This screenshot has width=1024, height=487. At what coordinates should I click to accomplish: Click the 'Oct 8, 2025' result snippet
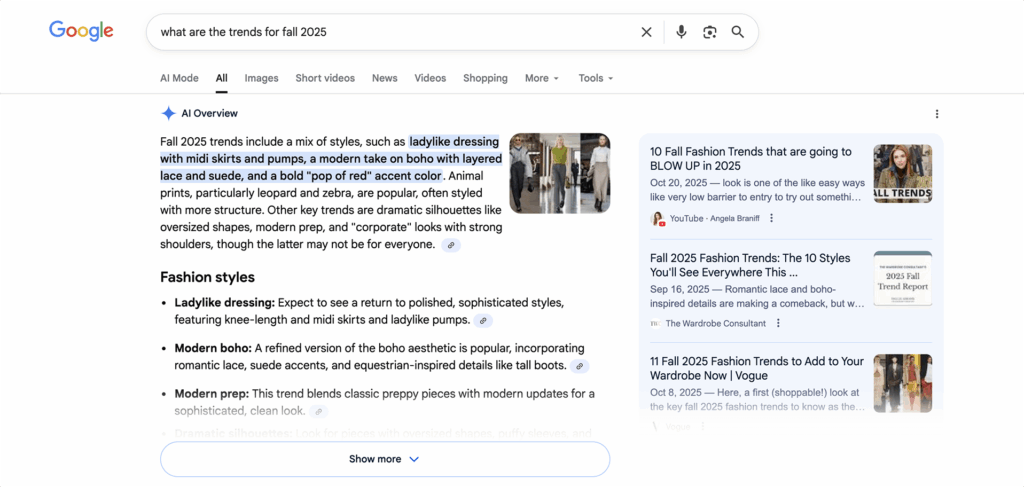758,400
